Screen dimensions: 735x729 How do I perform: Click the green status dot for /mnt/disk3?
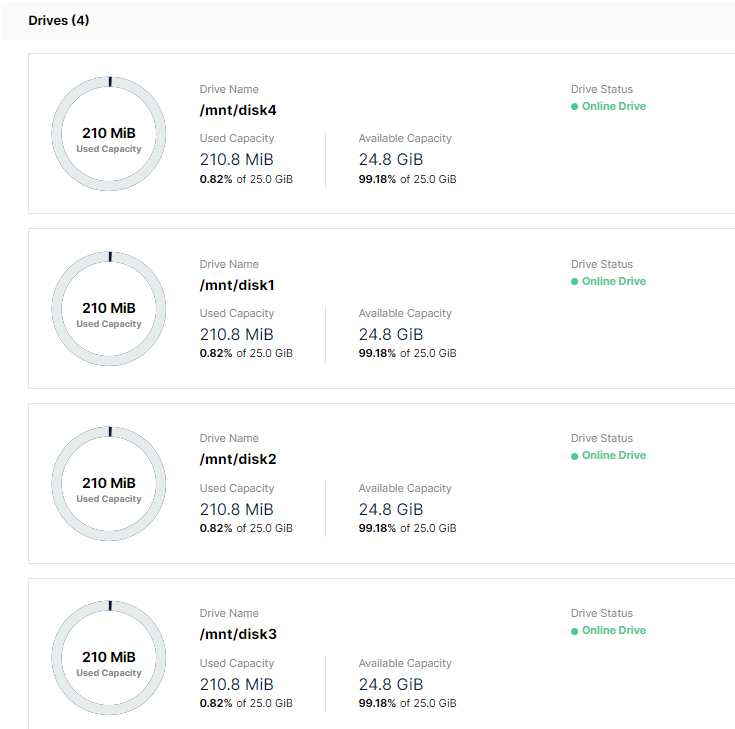point(574,631)
